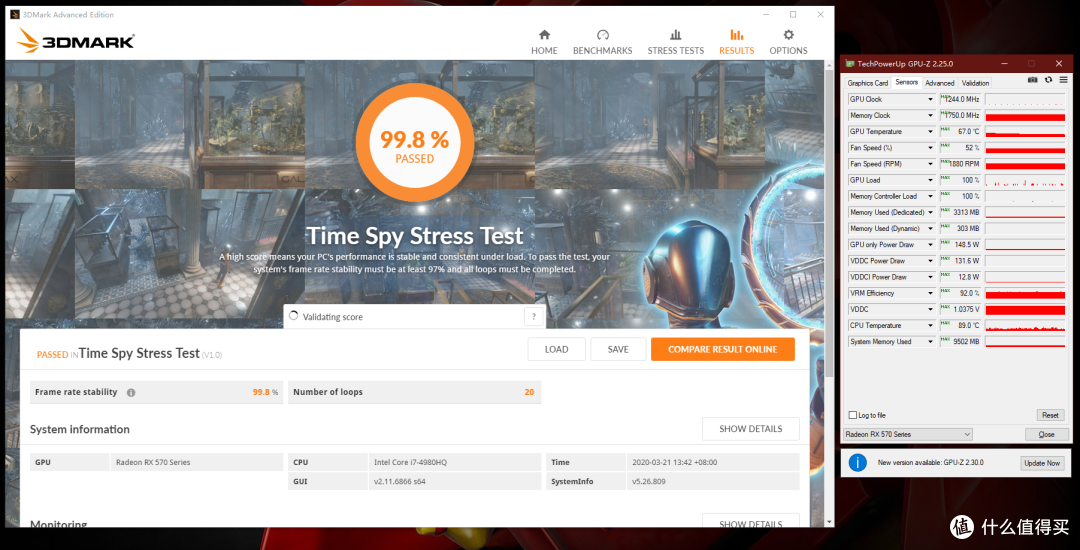Click the 99.8 % PASSED score circle
The width and height of the screenshot is (1080, 550).
coord(415,144)
